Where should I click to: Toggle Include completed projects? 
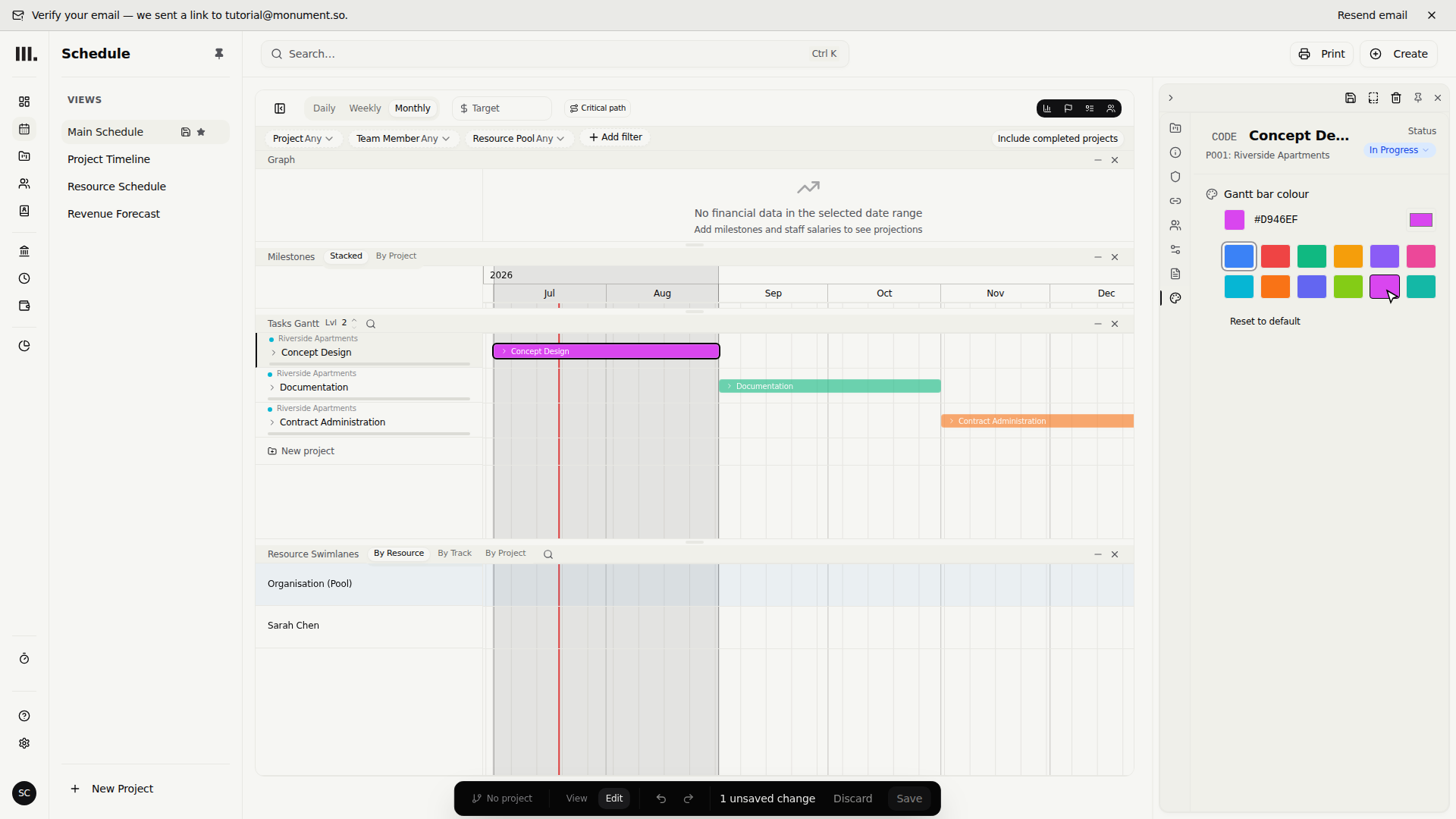click(1058, 139)
